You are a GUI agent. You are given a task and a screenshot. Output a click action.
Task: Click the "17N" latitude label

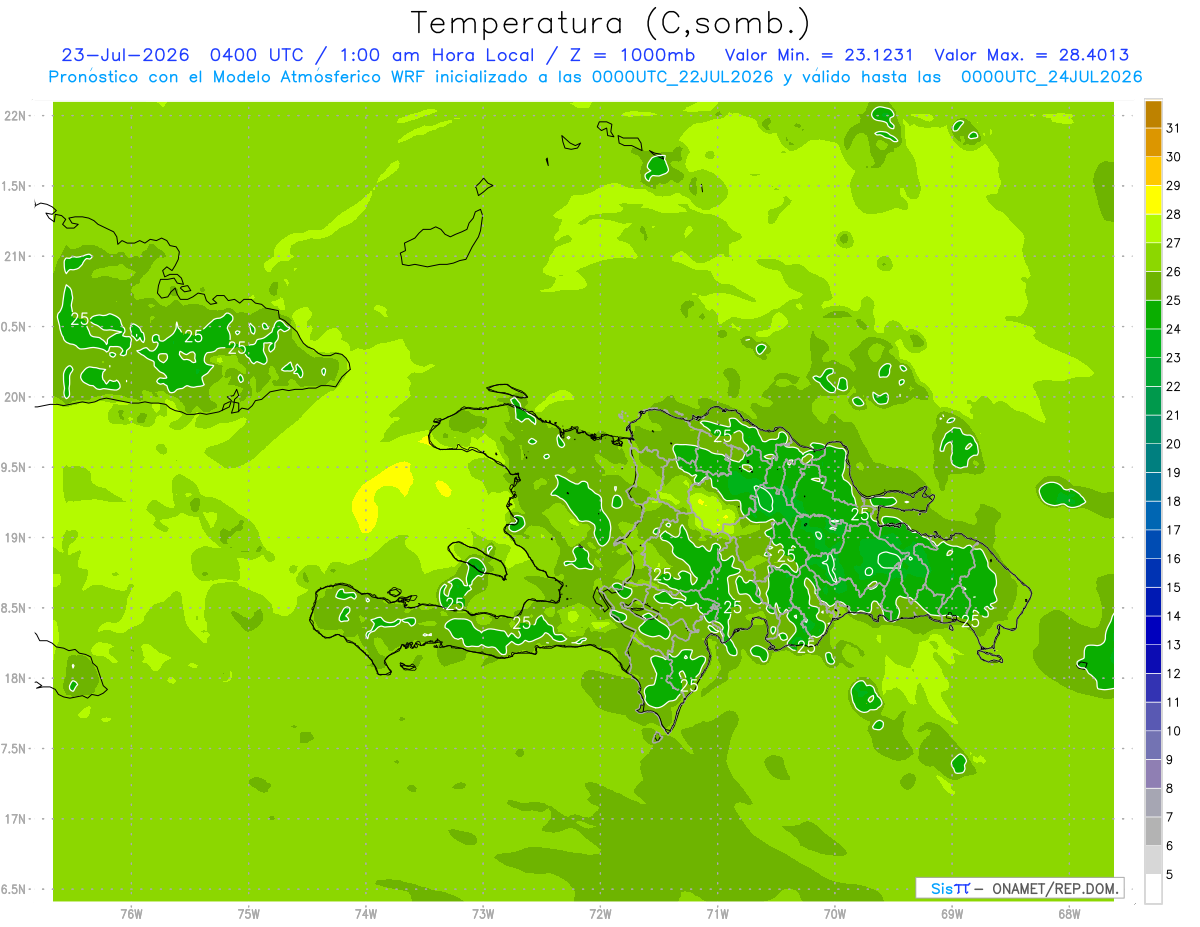(x=16, y=819)
